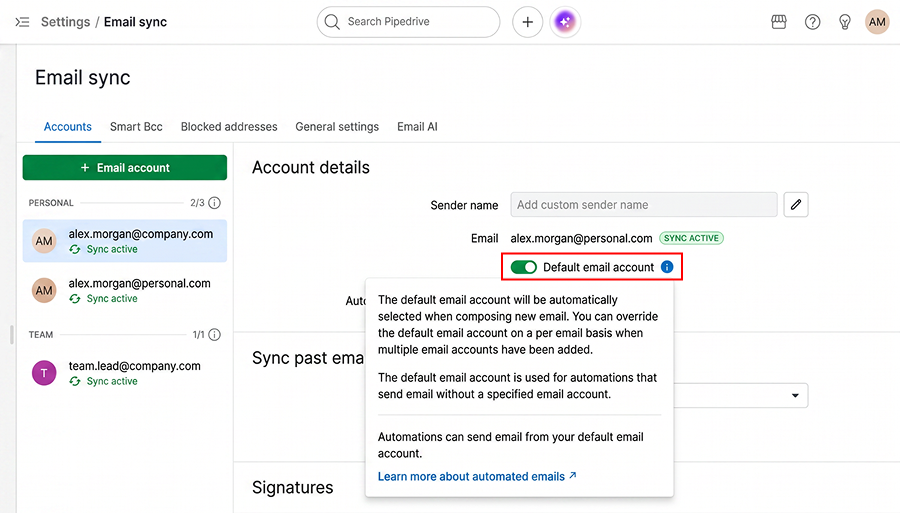Screen dimensions: 900x514
Task: Click the info icon beside Default email account
Action: pyautogui.click(x=667, y=267)
